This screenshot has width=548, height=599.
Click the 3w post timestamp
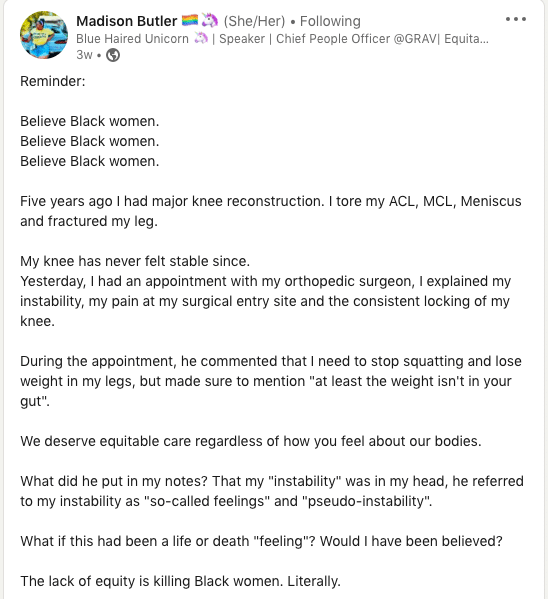click(x=84, y=55)
